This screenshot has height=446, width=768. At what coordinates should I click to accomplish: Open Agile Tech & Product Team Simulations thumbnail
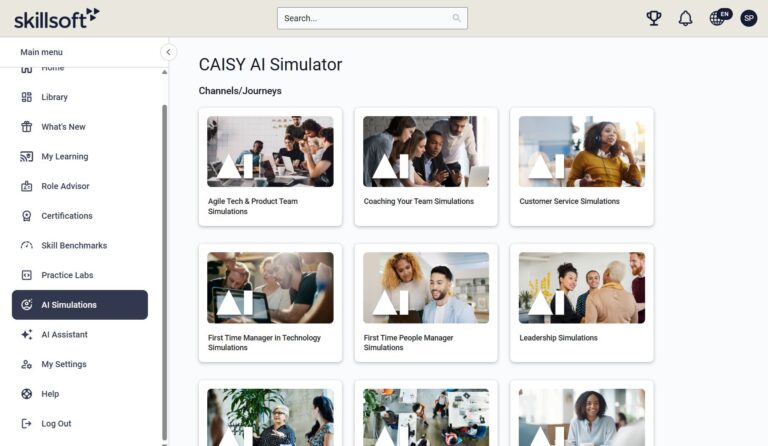[x=270, y=151]
